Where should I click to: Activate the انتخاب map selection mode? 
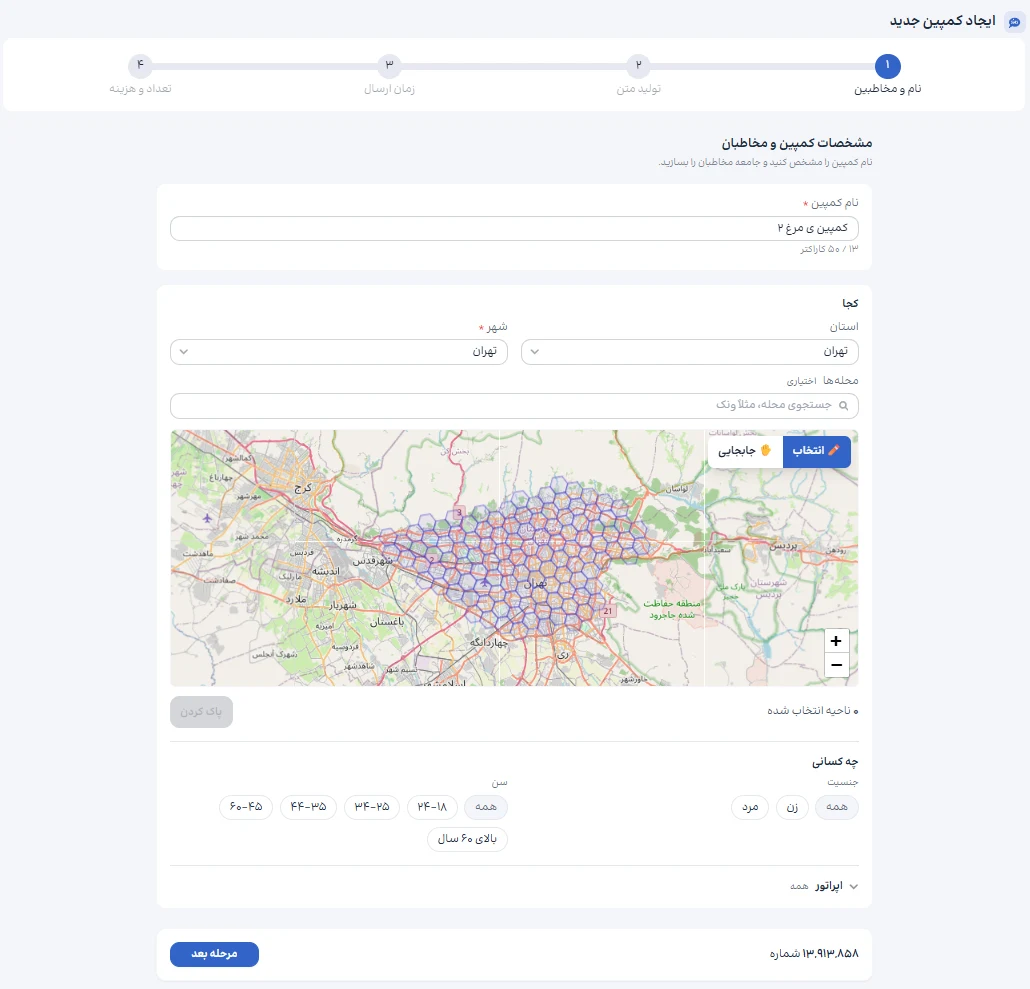click(817, 451)
